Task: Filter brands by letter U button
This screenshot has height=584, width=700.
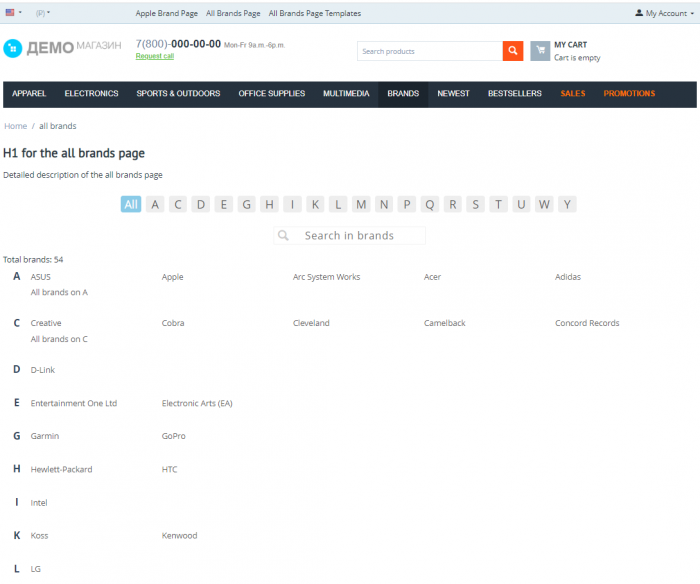Action: tap(521, 204)
